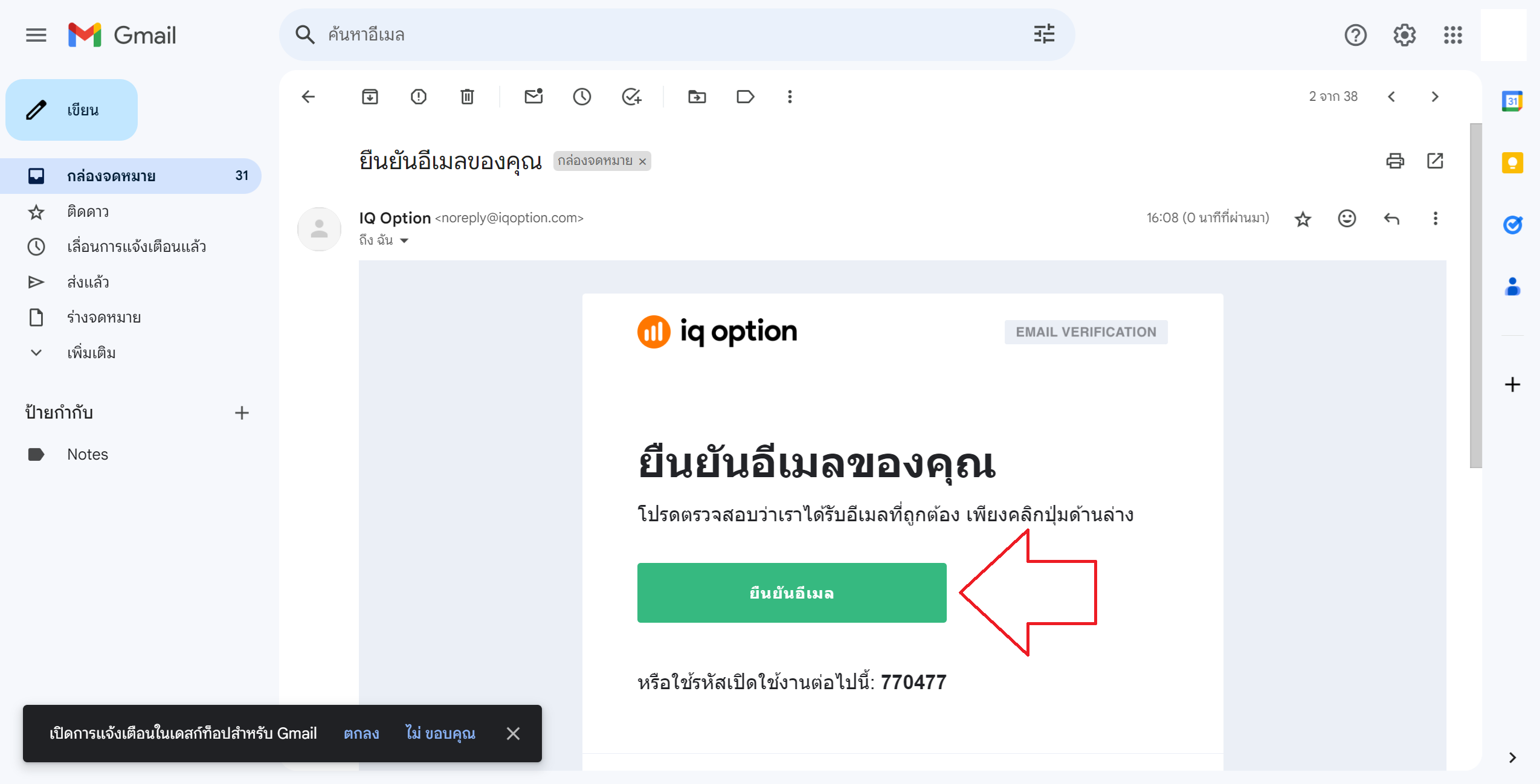Open the search filter options icon
The height and width of the screenshot is (784, 1540).
1044,34
